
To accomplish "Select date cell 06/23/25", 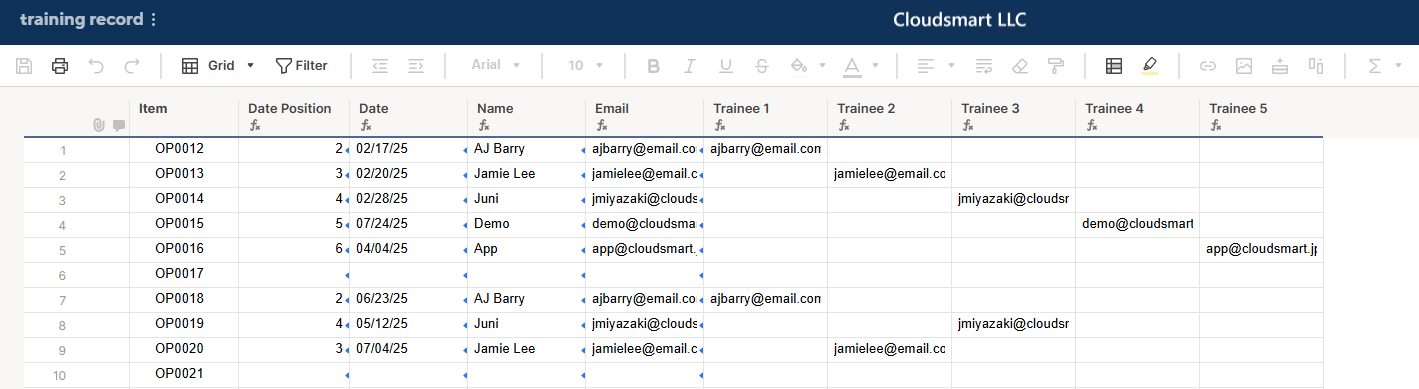I will [x=408, y=299].
